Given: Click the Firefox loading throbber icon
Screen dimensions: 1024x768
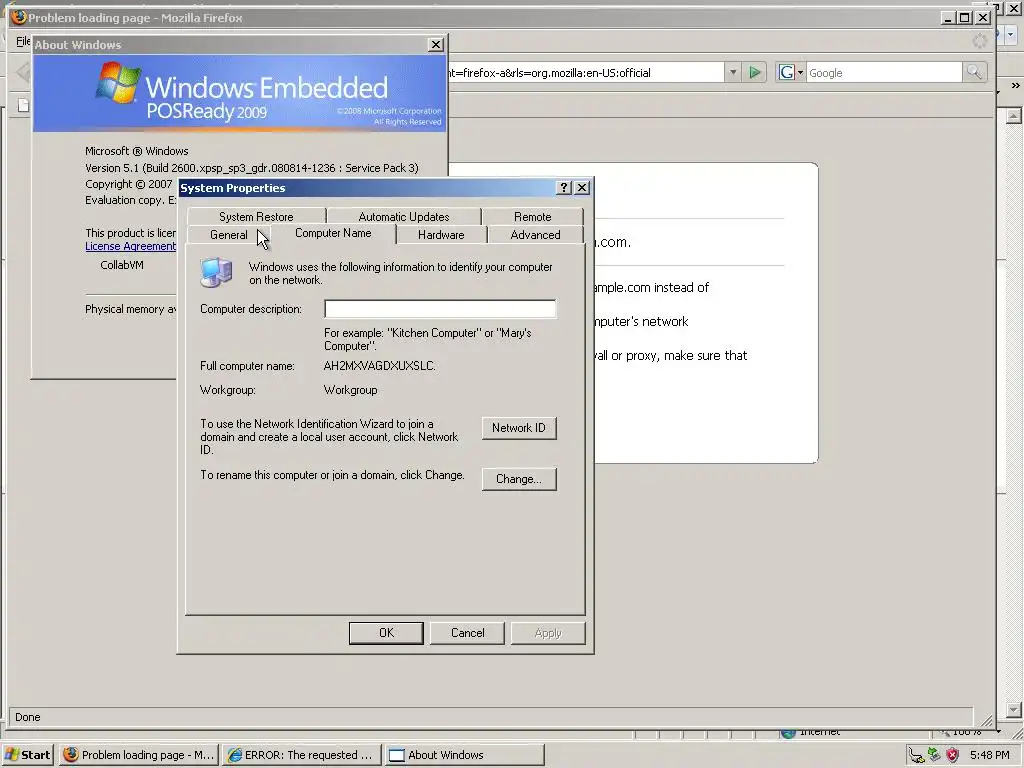Looking at the screenshot, I should tap(980, 41).
